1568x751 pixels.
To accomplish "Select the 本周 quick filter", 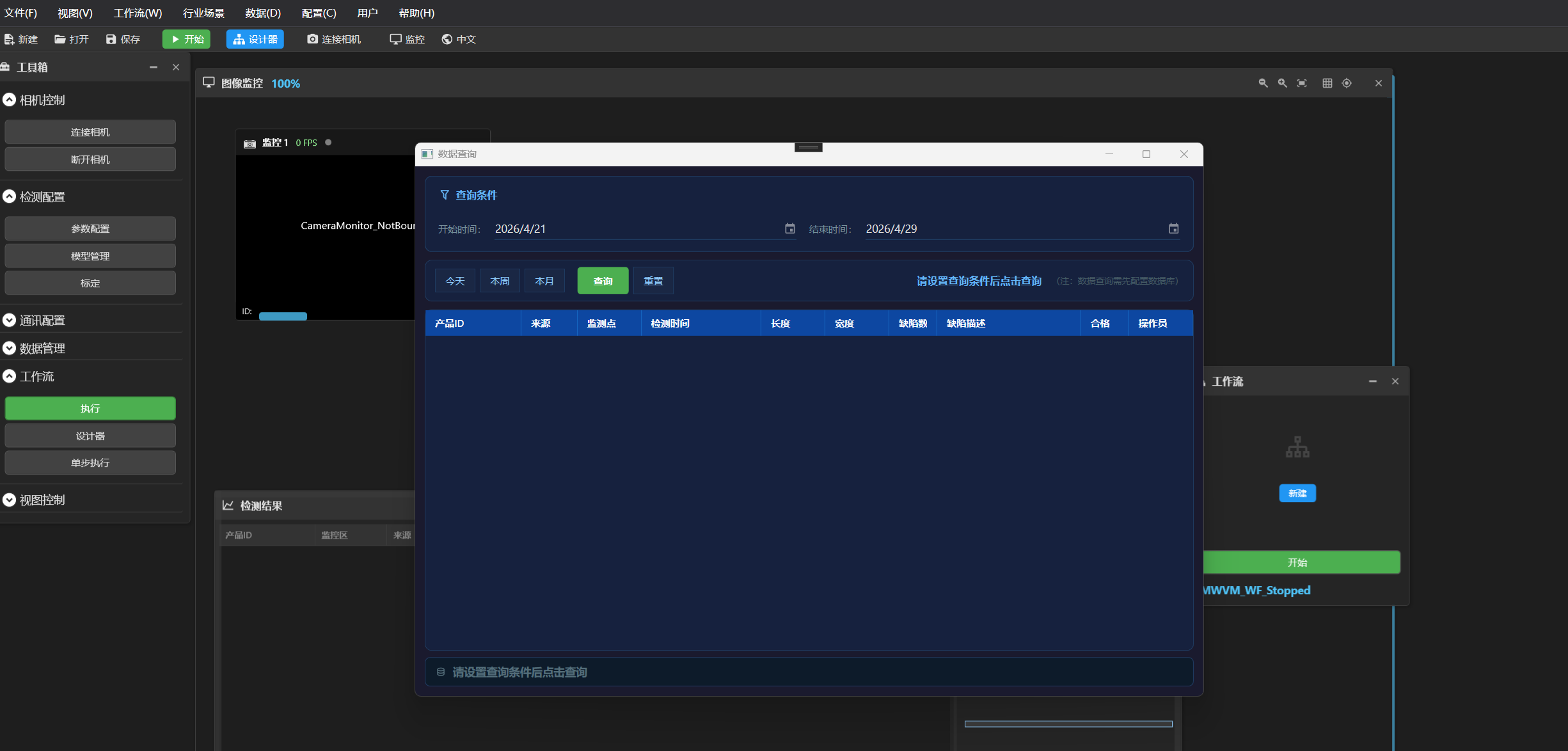I will [500, 281].
